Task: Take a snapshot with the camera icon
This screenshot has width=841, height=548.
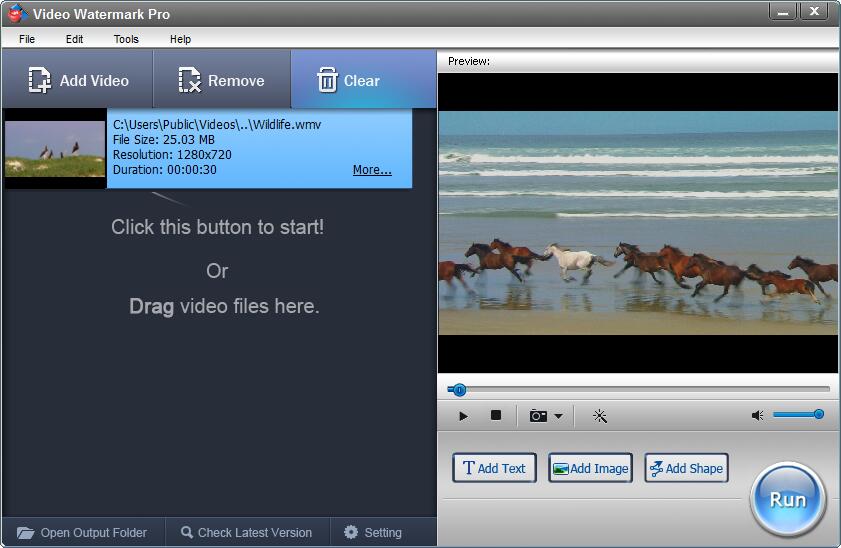Action: coord(538,416)
